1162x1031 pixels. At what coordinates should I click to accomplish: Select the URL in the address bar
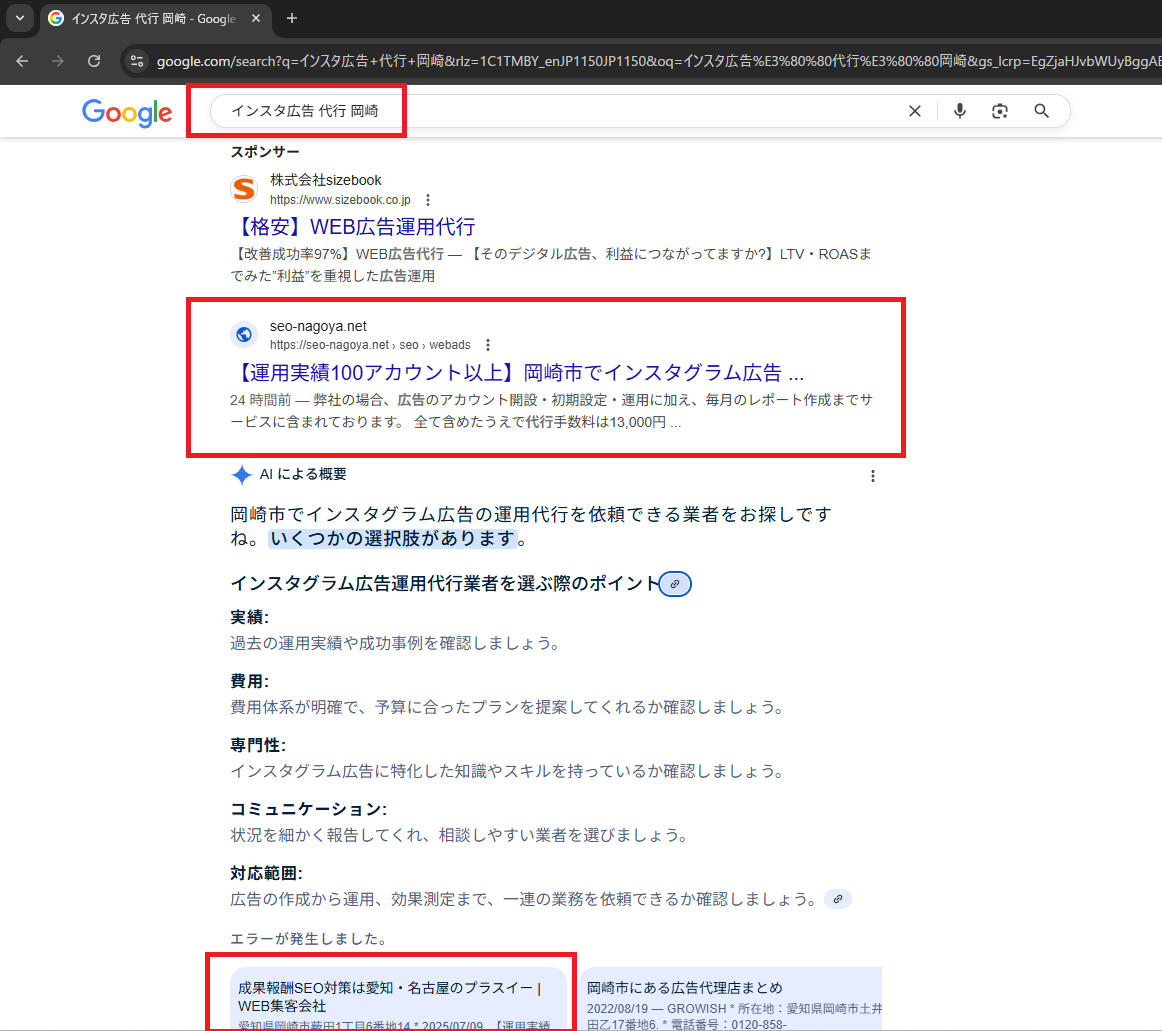(658, 61)
